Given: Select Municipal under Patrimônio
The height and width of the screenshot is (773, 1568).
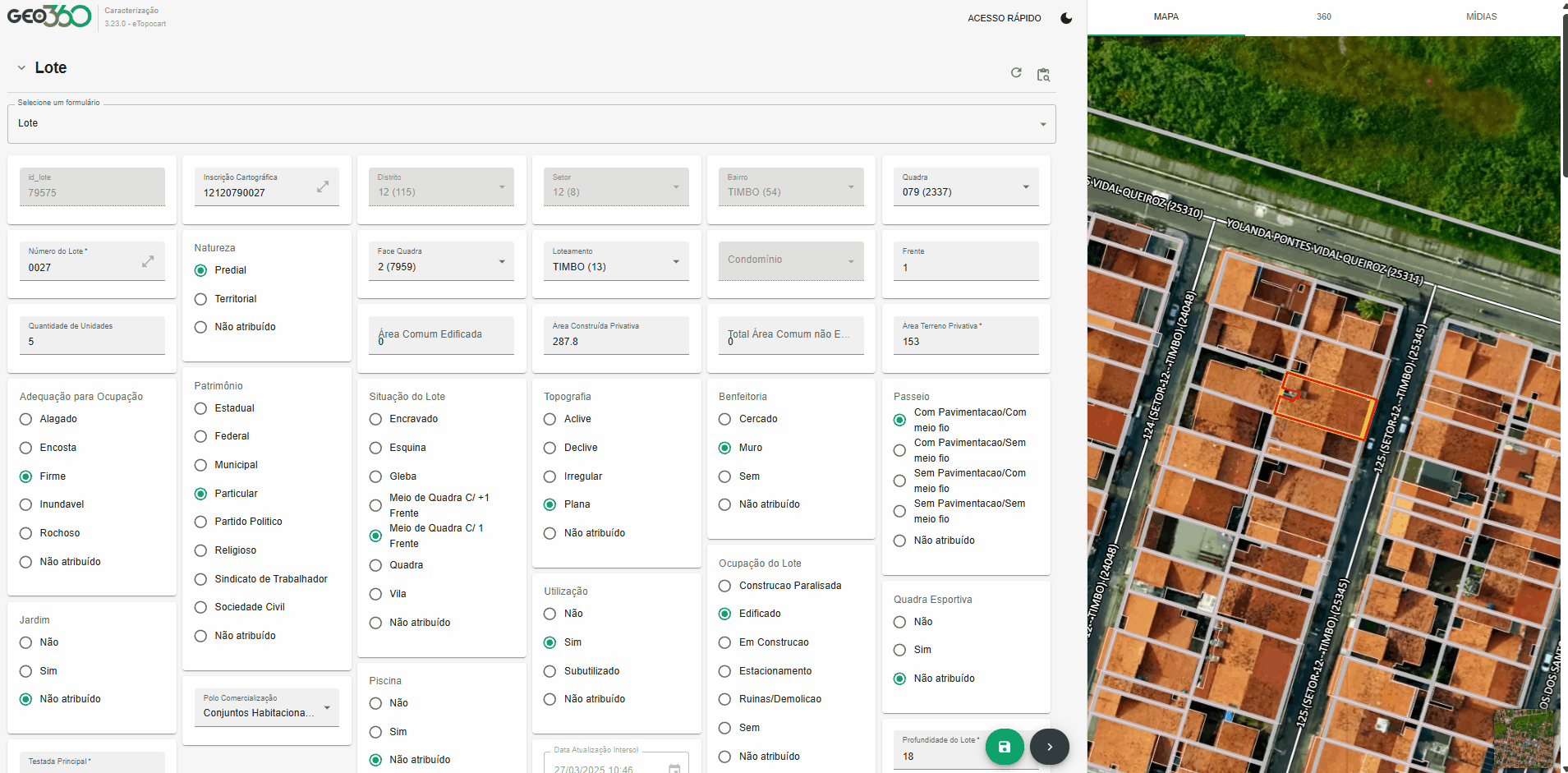Looking at the screenshot, I should click(x=200, y=465).
